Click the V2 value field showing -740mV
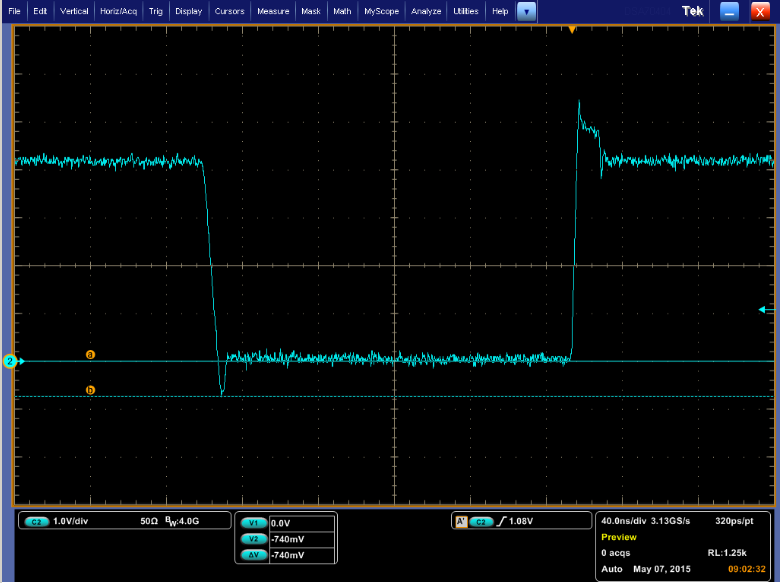 [x=302, y=539]
